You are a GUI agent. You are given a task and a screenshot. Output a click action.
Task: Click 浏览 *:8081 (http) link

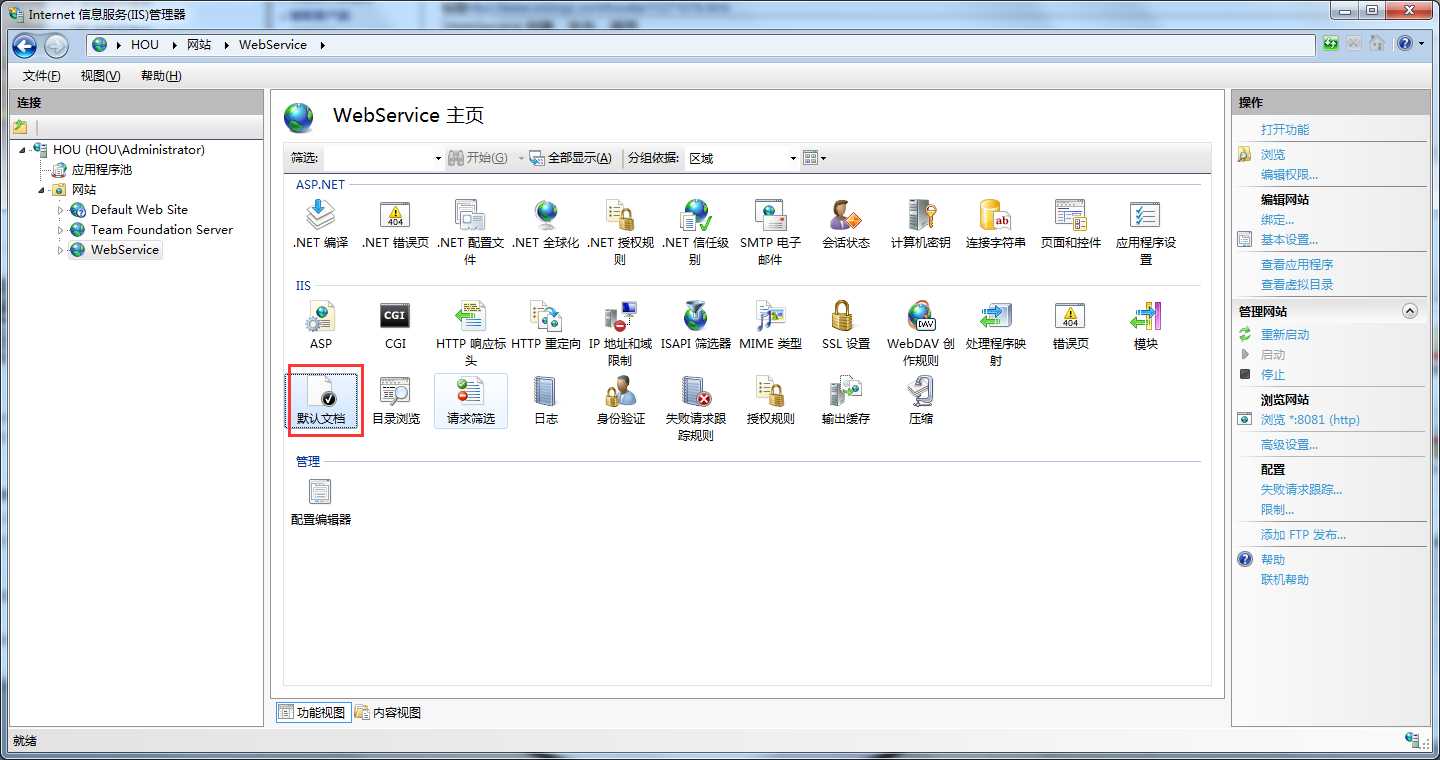click(x=1310, y=420)
